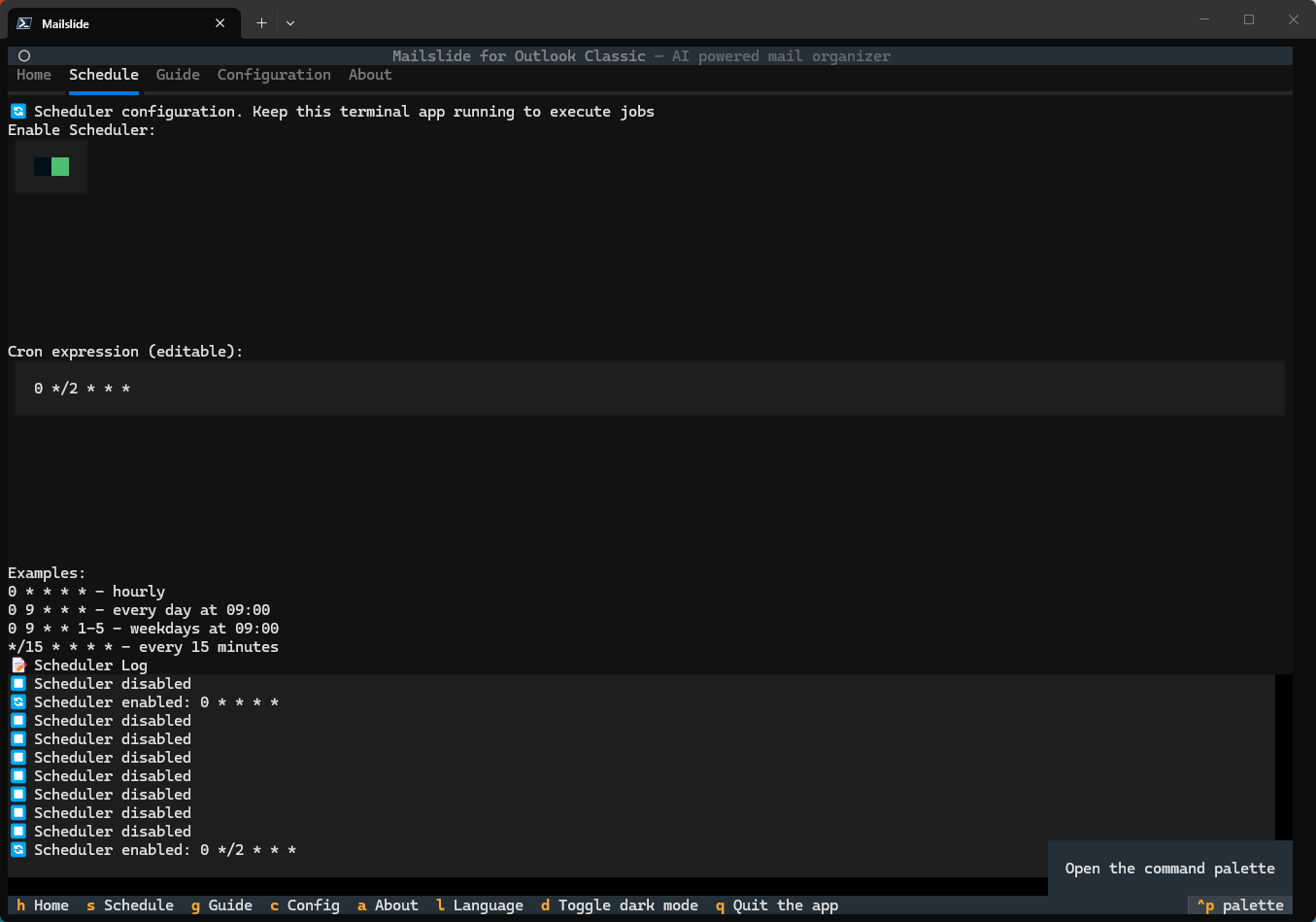Open the Guide tab
This screenshot has height=922, width=1316.
click(178, 75)
